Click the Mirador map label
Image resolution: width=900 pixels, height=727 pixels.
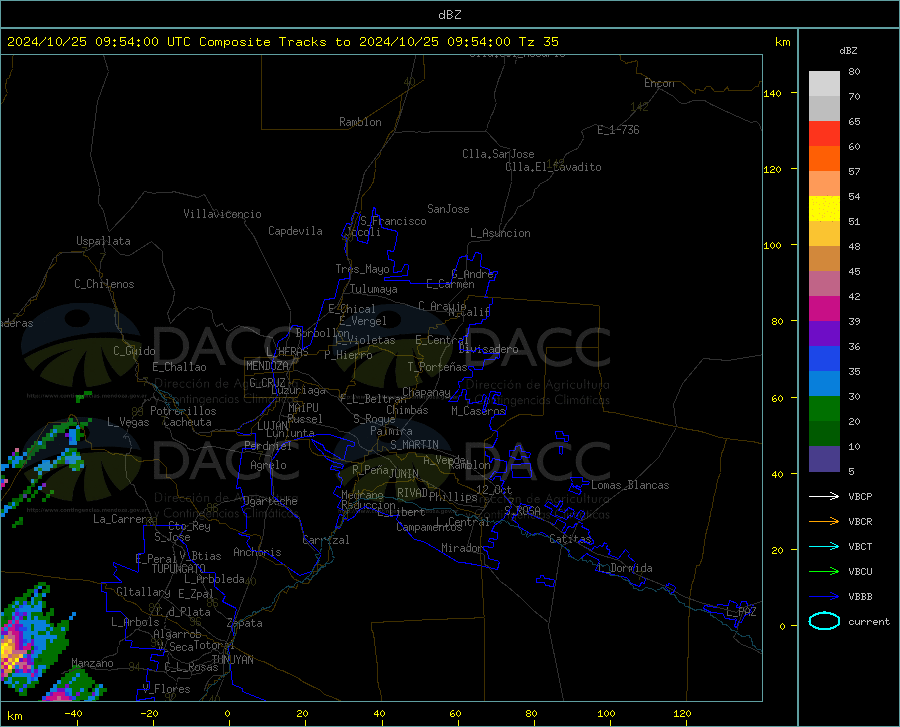461,548
